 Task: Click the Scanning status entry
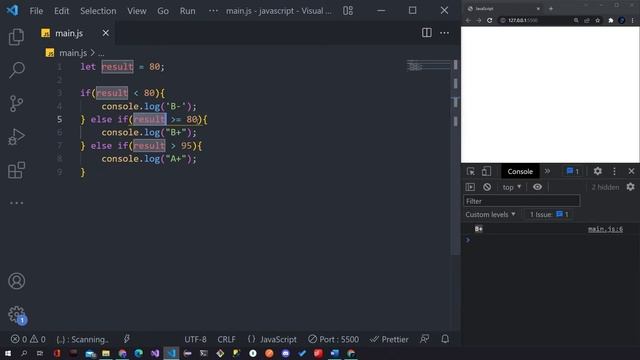click(x=82, y=339)
